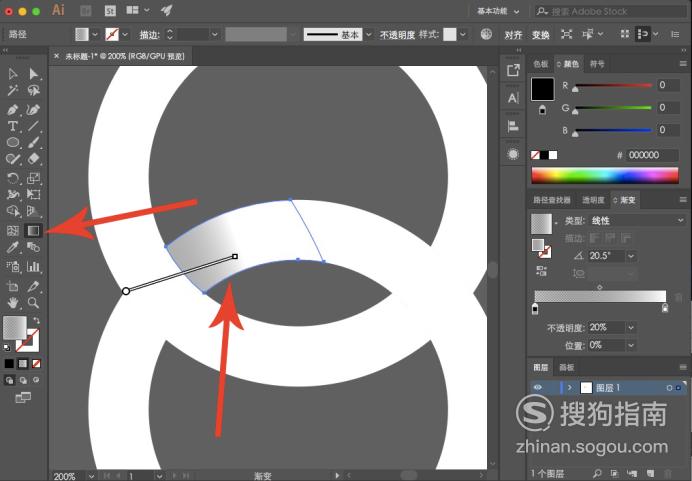This screenshot has height=481, width=692.
Task: Select the Shaper tool
Action: (13, 159)
